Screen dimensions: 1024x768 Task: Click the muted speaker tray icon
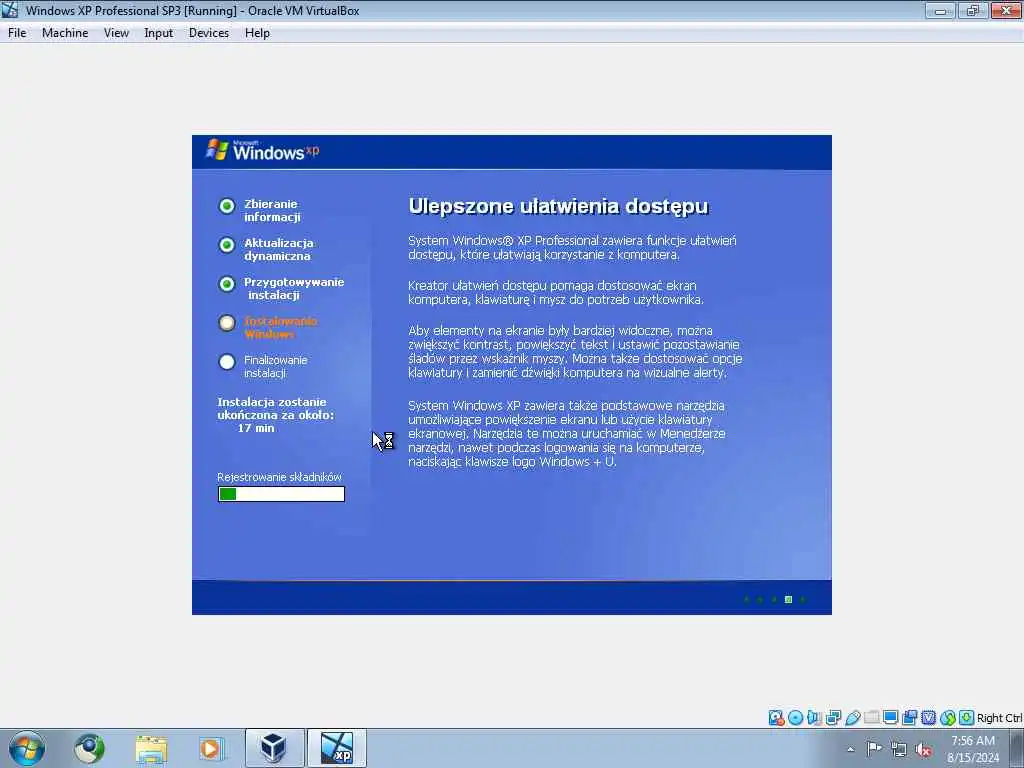point(923,750)
